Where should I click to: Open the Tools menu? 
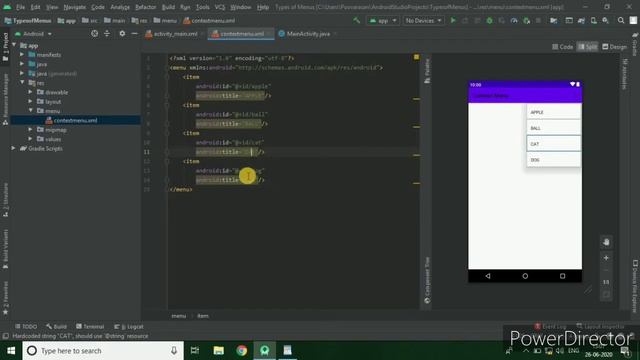[202, 7]
